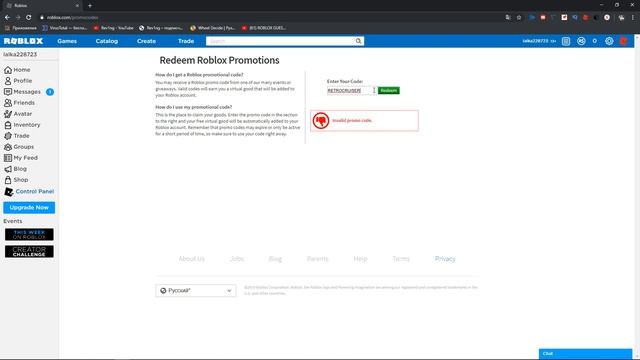Open Friends in the sidebar
Image resolution: width=640 pixels, height=360 pixels.
click(x=19, y=103)
